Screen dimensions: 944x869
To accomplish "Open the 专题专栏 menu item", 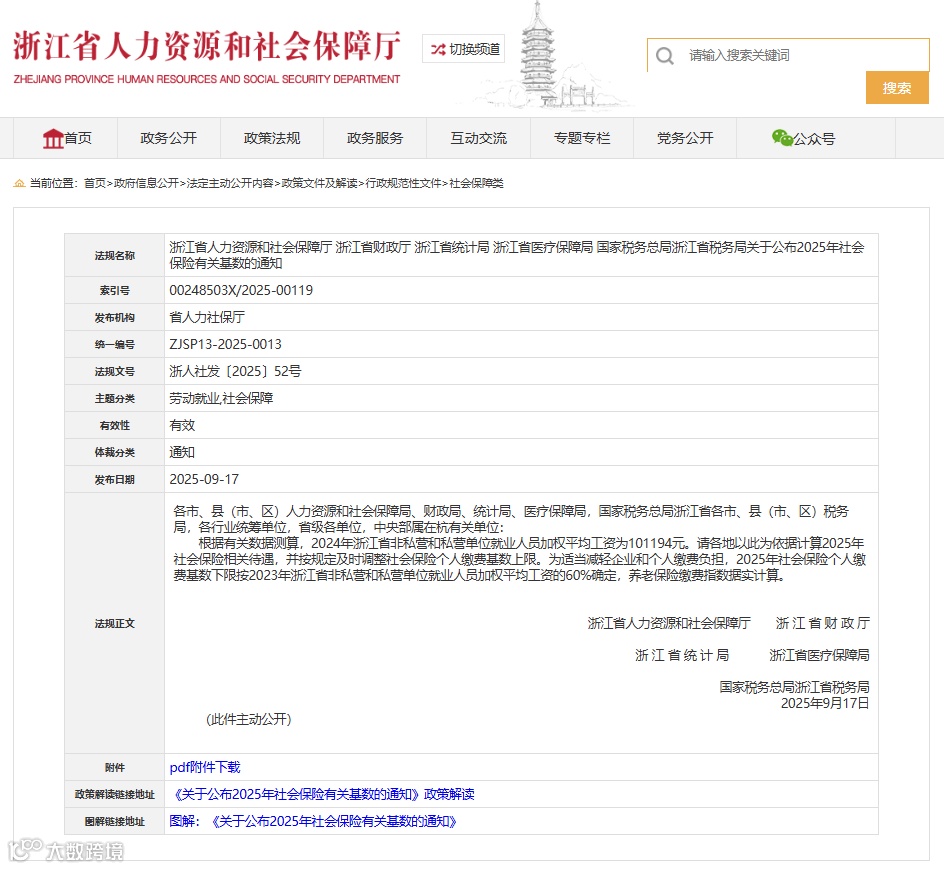I will (582, 139).
